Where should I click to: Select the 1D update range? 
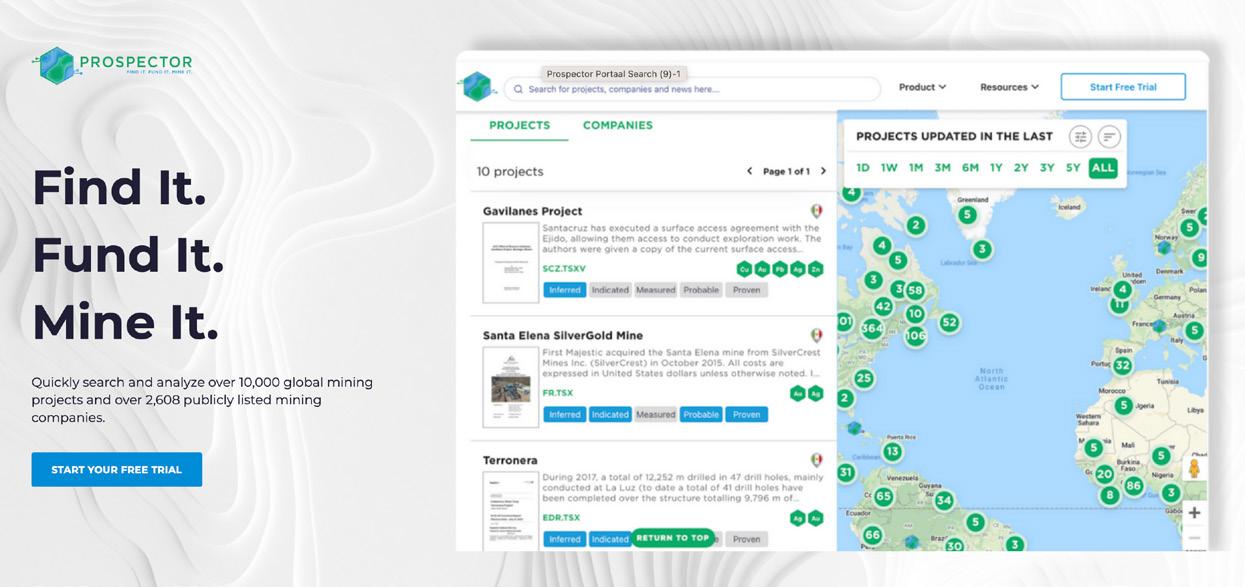coord(863,168)
